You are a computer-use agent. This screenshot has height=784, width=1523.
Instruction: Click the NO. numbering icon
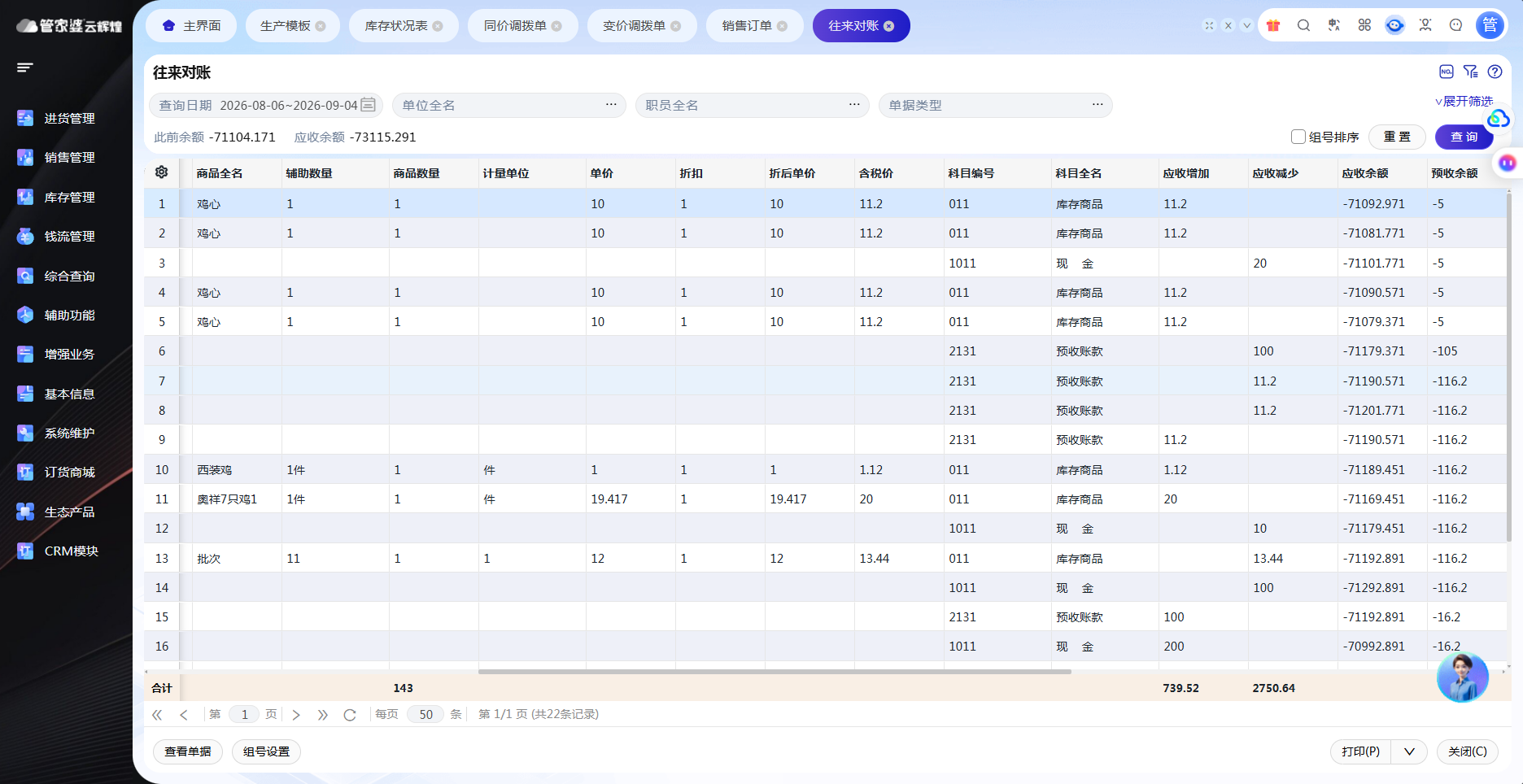point(1446,72)
